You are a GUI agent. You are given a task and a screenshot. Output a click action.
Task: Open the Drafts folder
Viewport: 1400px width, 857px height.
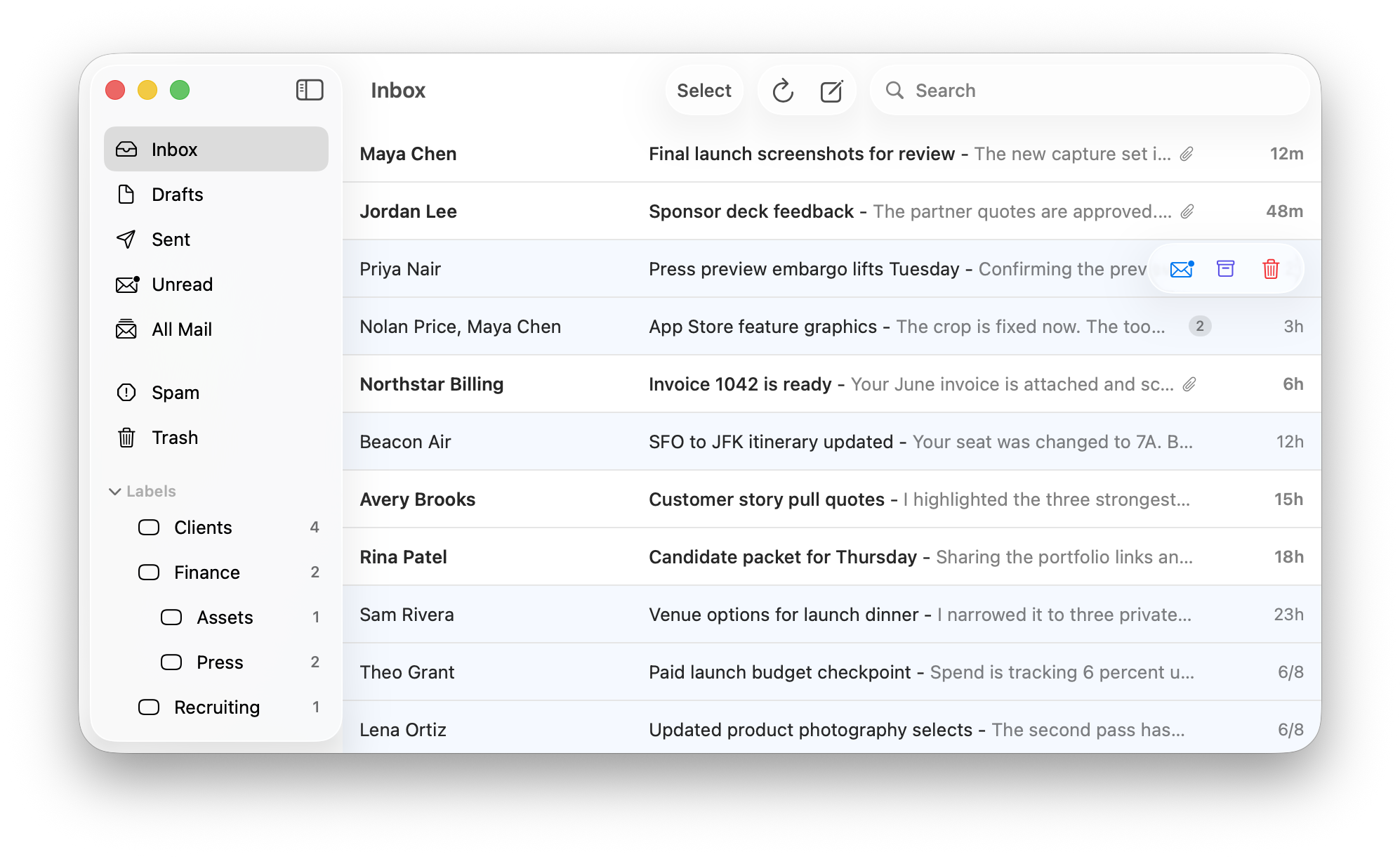pos(216,195)
